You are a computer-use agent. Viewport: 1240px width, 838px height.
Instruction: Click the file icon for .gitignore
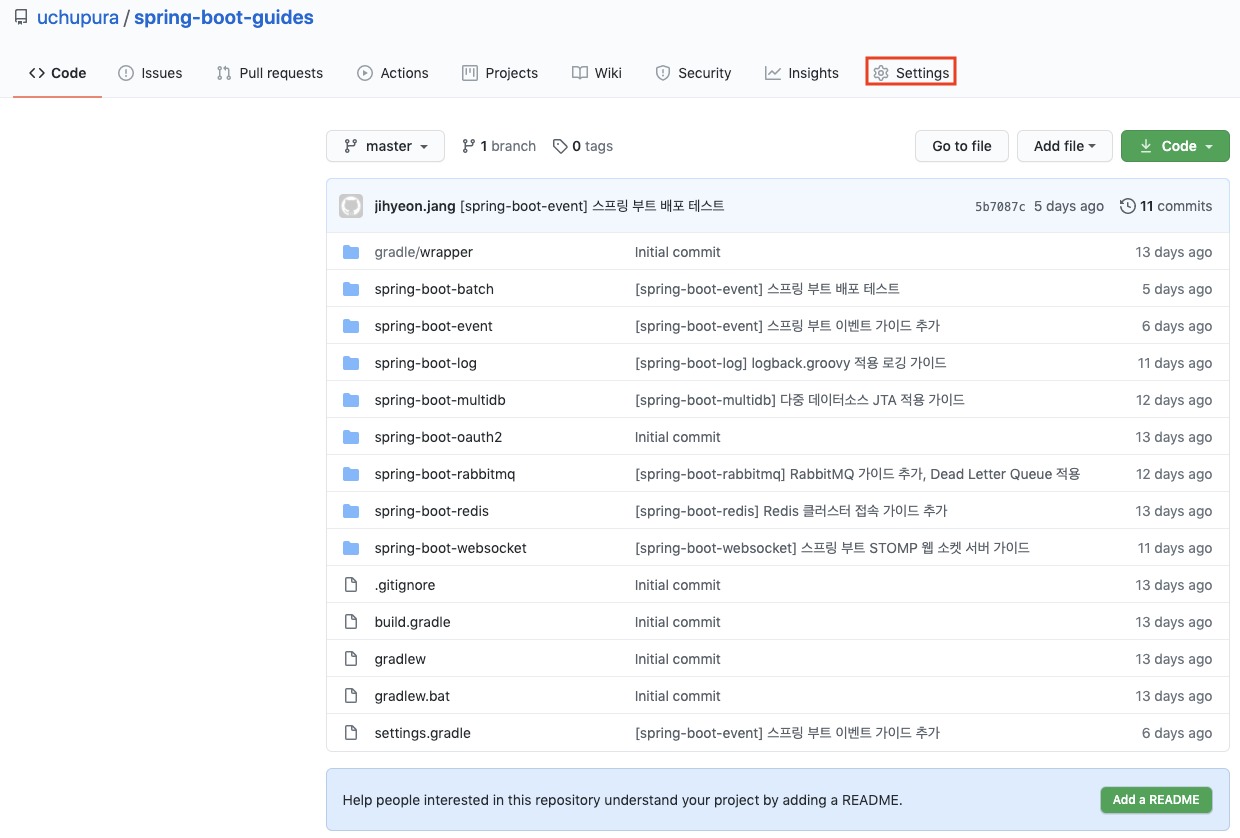(351, 585)
